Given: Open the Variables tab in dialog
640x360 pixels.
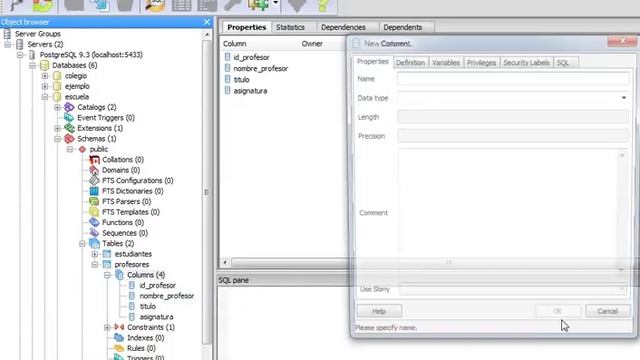Looking at the screenshot, I should [x=446, y=62].
